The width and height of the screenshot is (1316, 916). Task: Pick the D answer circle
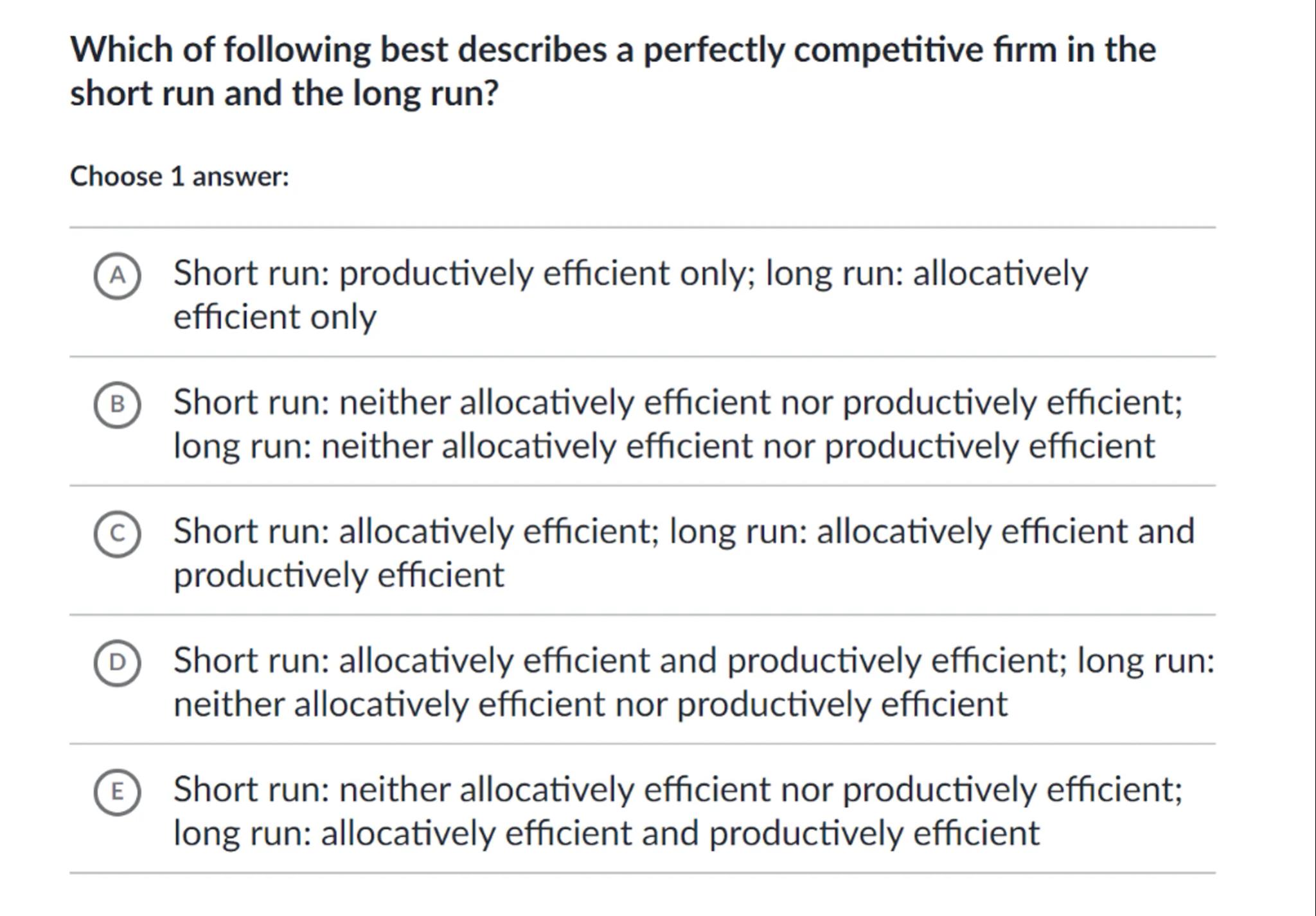(x=117, y=663)
